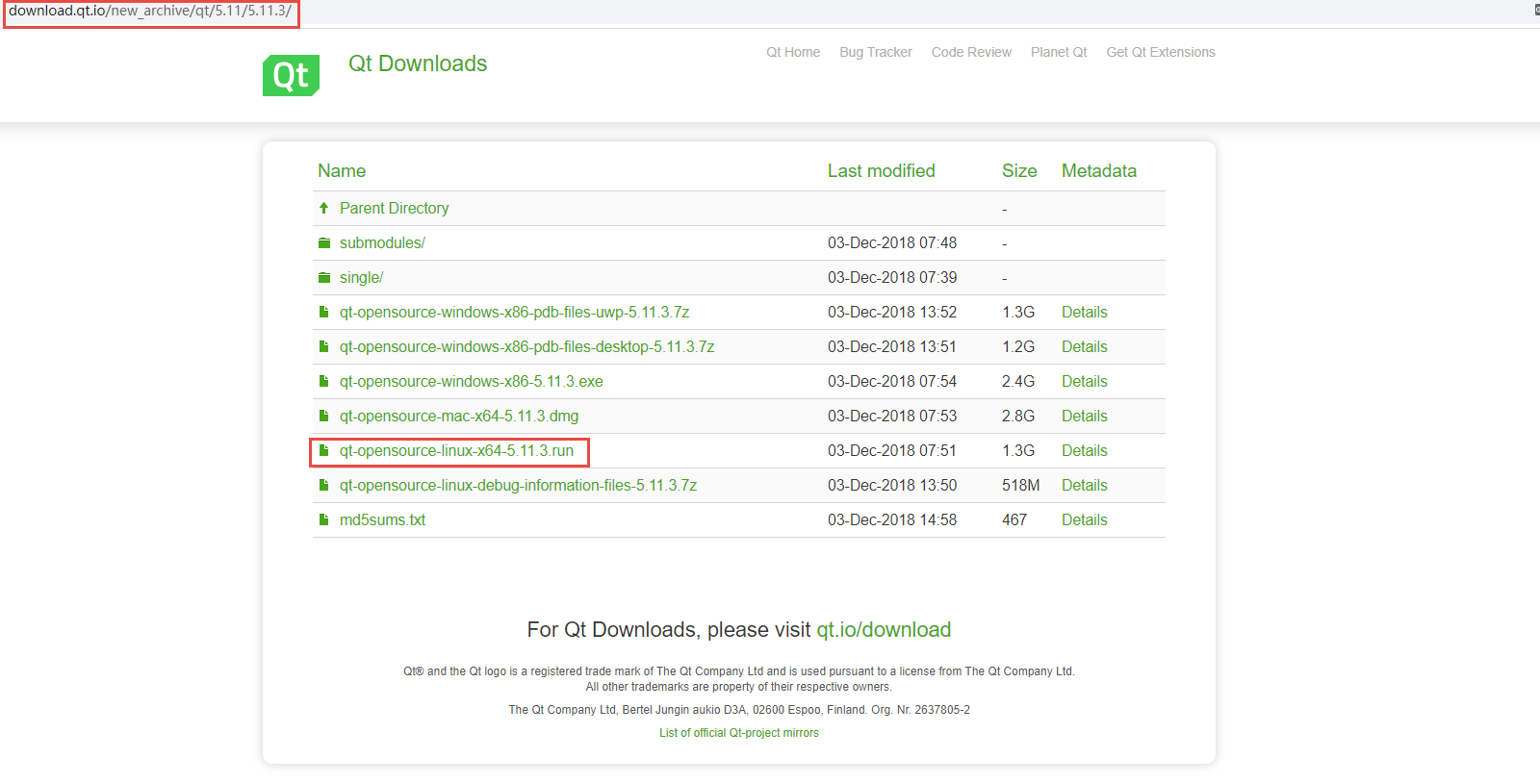Open Details for the uwp-5.11.3.7z file
This screenshot has width=1540, height=784.
pyautogui.click(x=1085, y=312)
